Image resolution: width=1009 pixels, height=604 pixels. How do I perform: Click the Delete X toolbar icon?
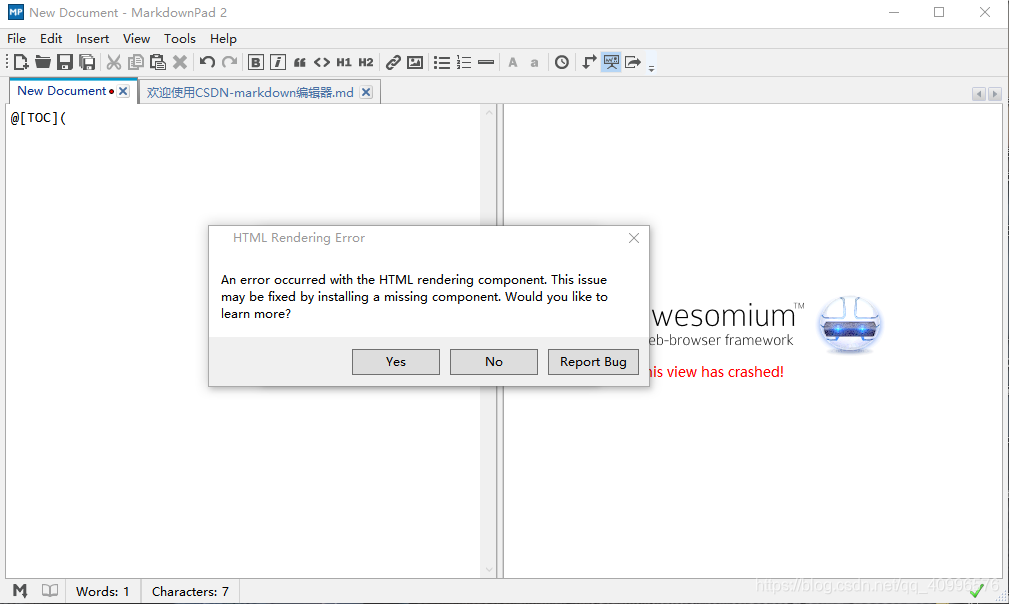tap(180, 62)
